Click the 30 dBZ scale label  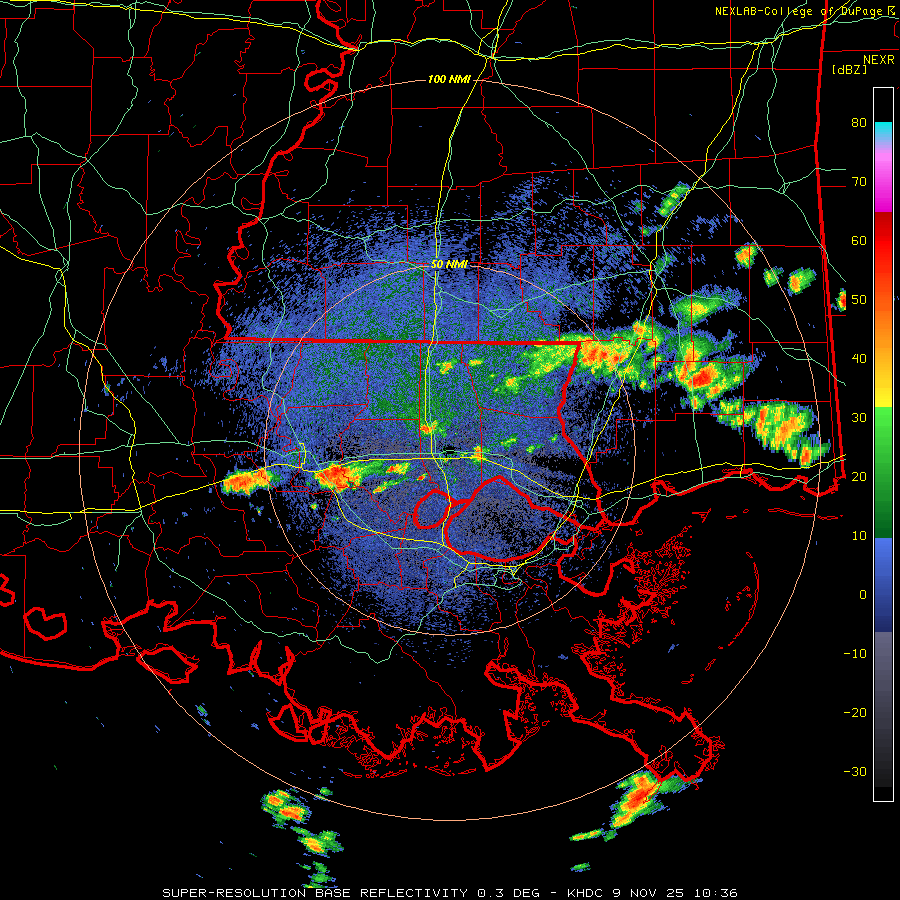coord(859,417)
